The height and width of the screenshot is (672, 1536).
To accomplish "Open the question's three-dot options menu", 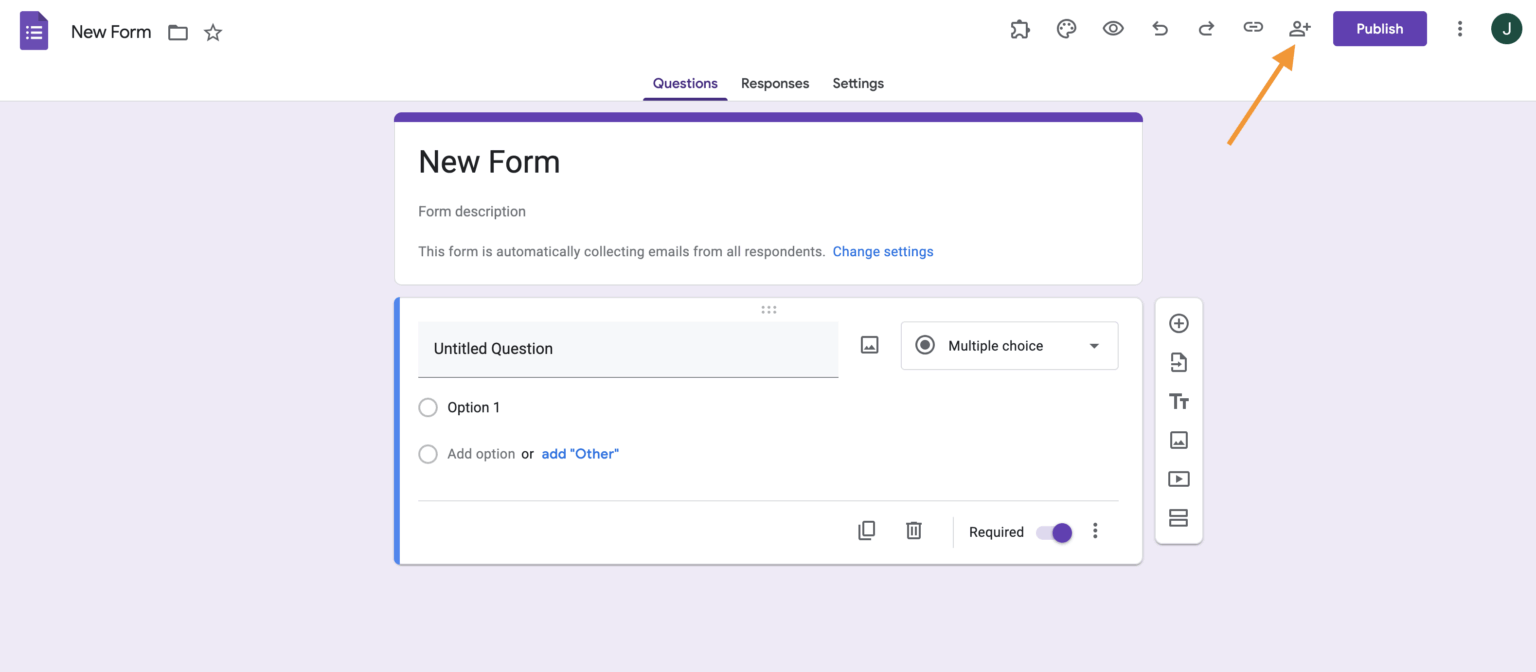I will [x=1095, y=530].
